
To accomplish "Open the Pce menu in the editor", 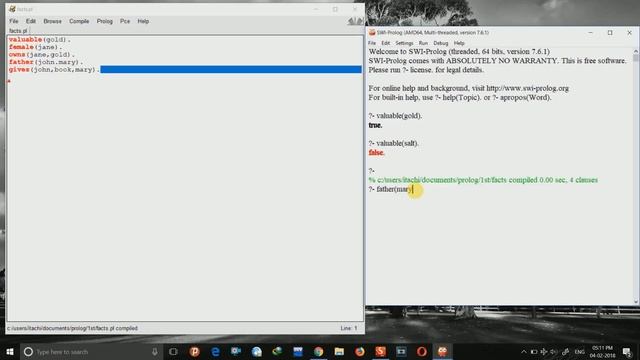I will [x=125, y=21].
